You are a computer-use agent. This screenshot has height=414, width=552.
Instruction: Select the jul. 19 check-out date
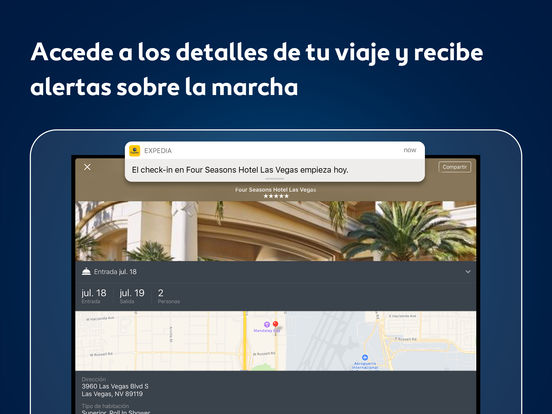(132, 296)
